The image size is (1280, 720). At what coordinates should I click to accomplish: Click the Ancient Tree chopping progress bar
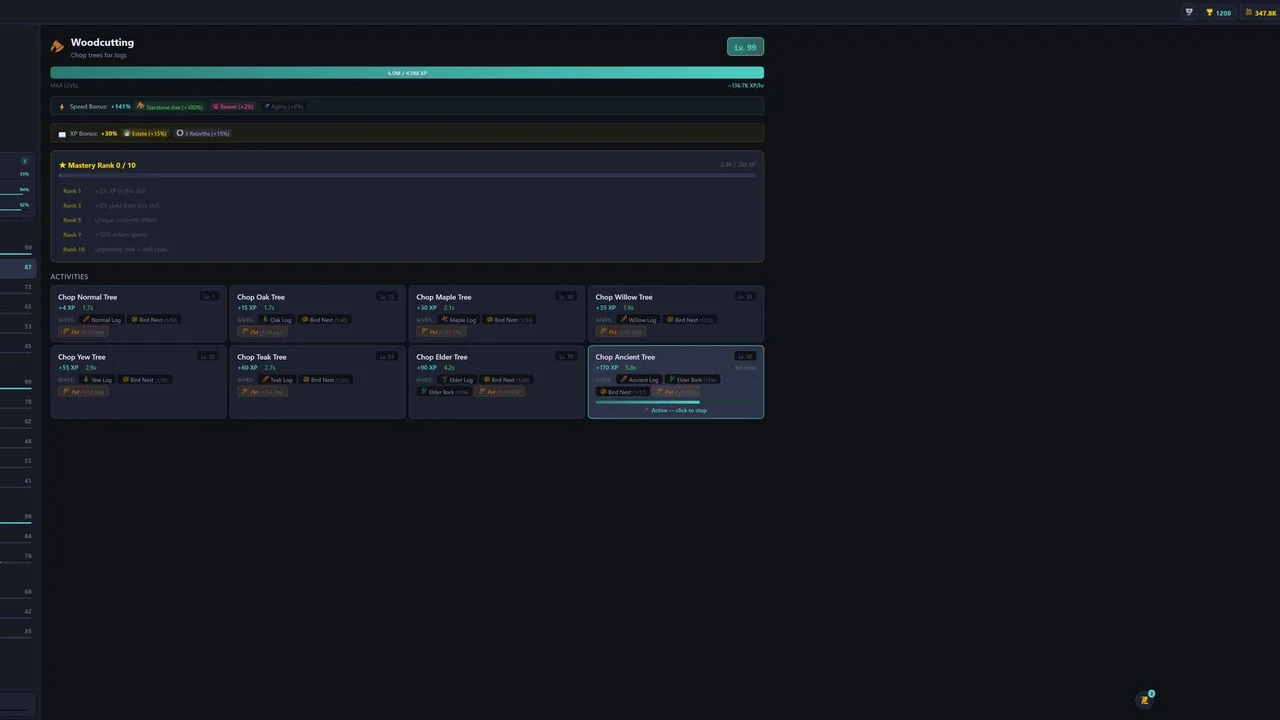pyautogui.click(x=676, y=402)
